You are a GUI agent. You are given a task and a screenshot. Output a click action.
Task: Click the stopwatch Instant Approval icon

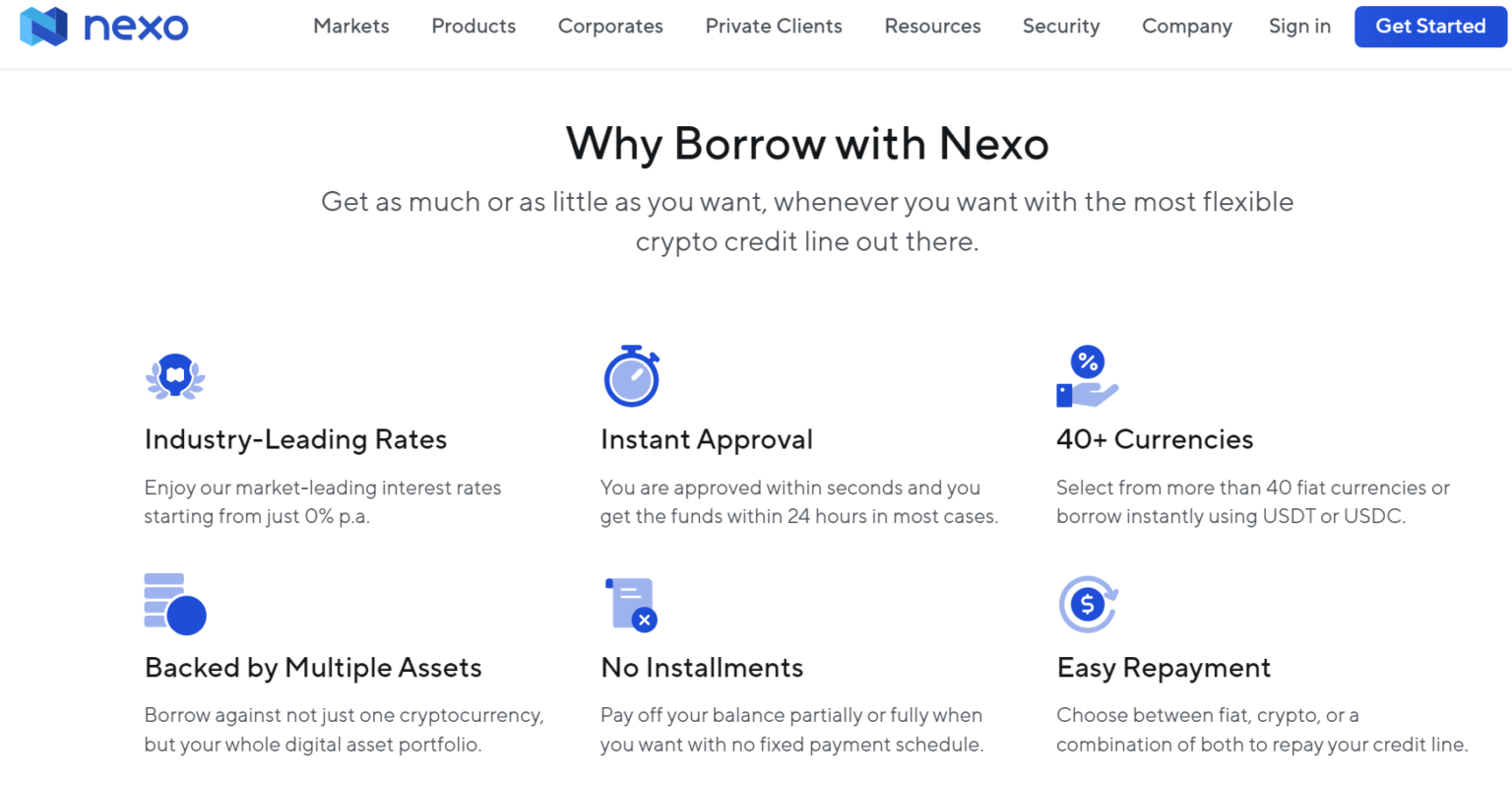click(x=631, y=376)
